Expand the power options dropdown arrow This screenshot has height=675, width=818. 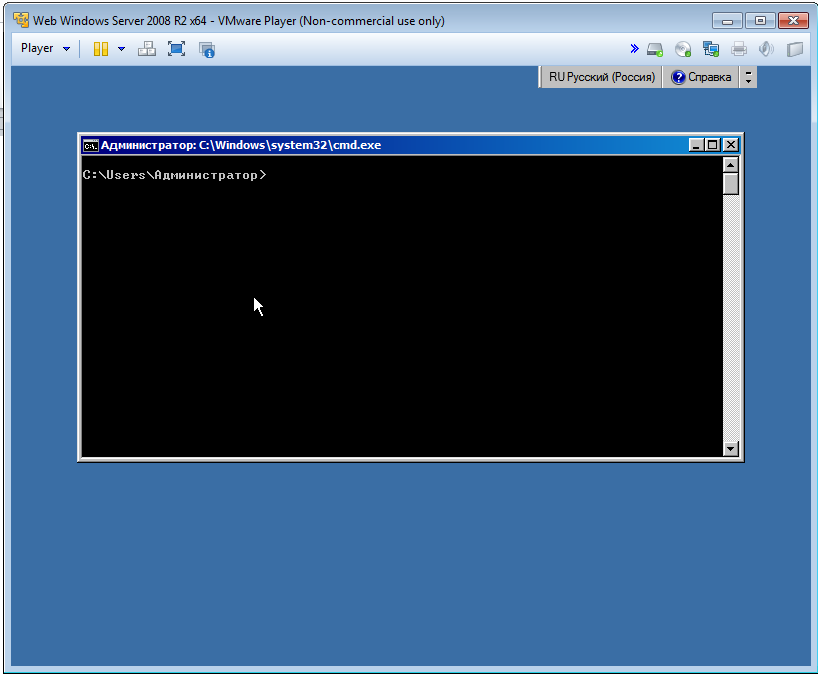[122, 49]
